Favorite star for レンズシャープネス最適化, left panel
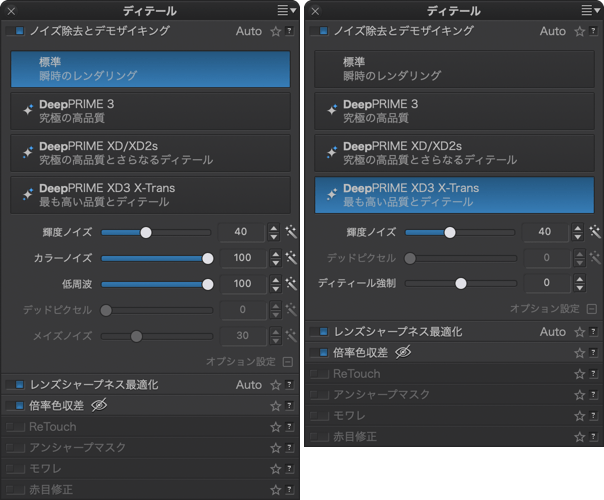This screenshot has height=500, width=604. coord(275,385)
